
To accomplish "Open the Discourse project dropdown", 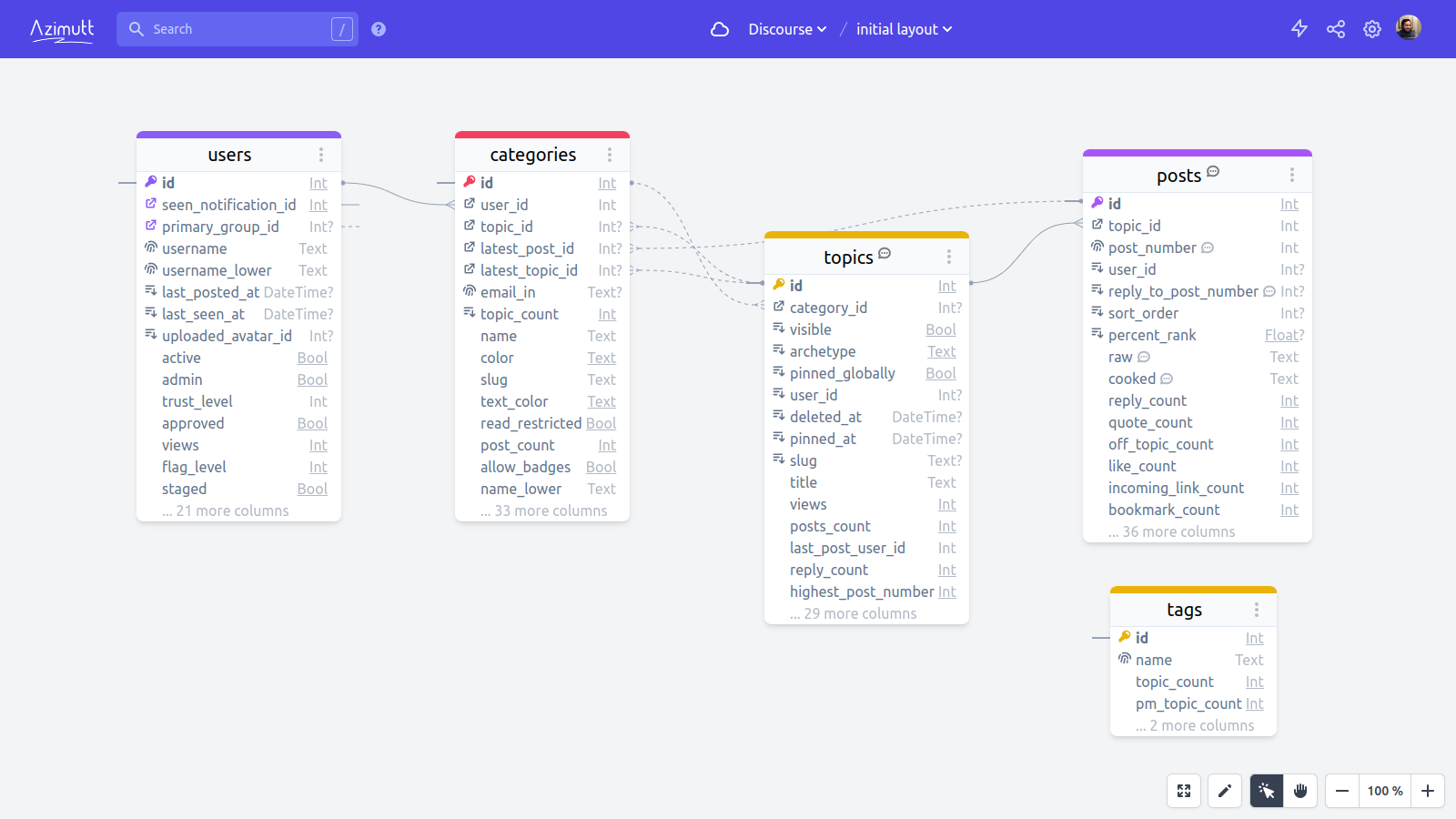I will [x=786, y=29].
